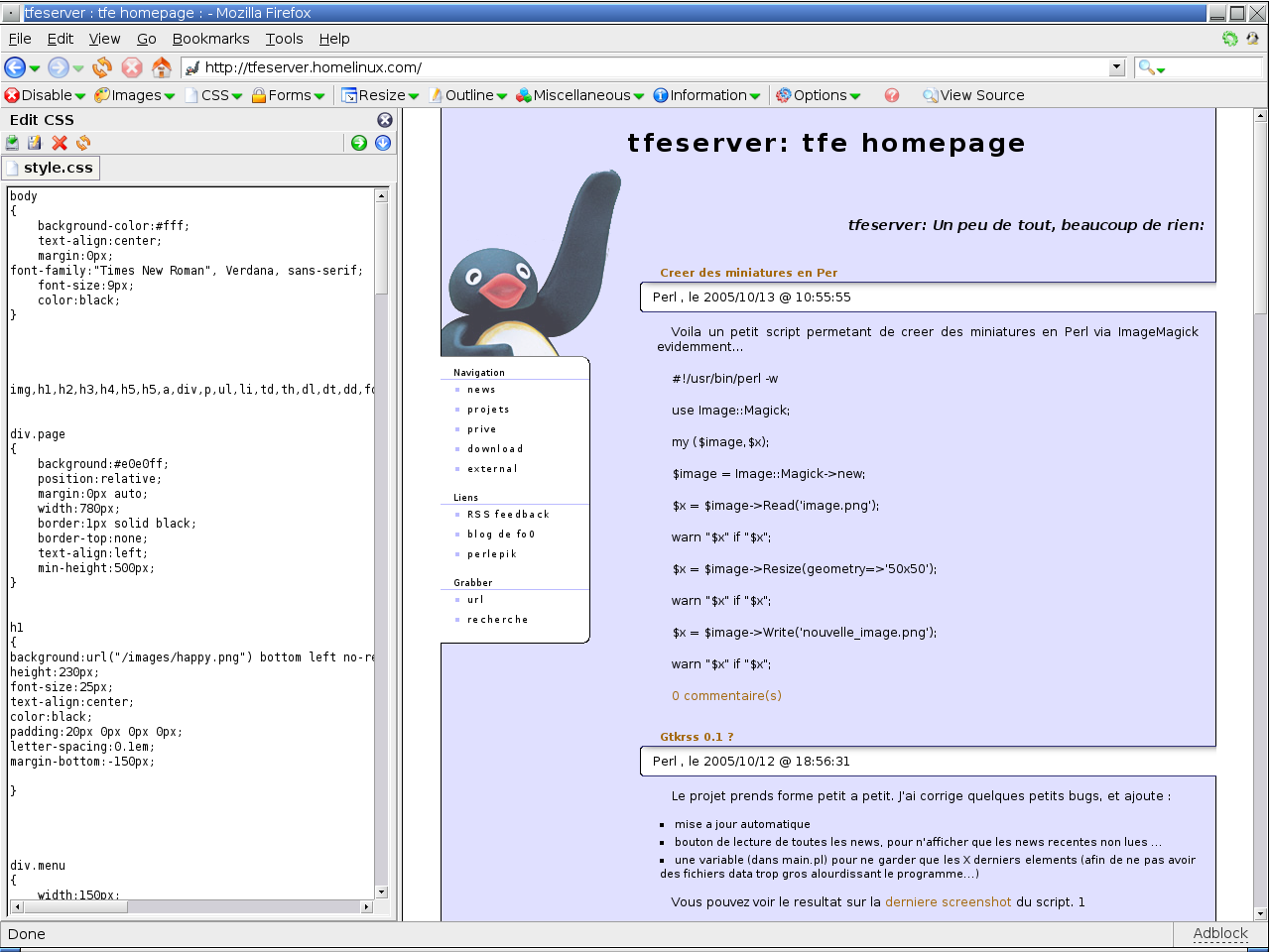Go to the Home page
This screenshot has width=1270, height=952.
162,67
